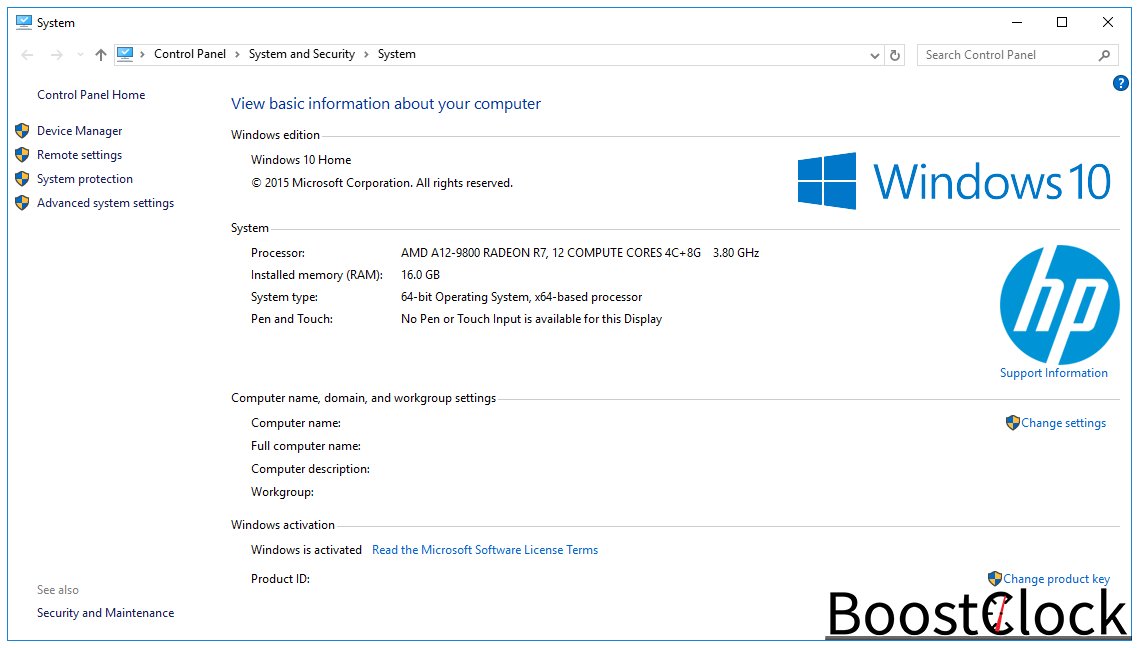Expand chevron after Control Panel breadcrumb
This screenshot has height=648, width=1140.
pyautogui.click(x=237, y=55)
